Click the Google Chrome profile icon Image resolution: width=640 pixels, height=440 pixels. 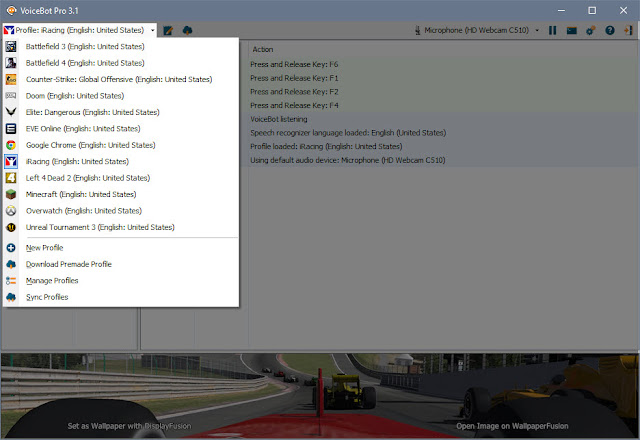(11, 145)
